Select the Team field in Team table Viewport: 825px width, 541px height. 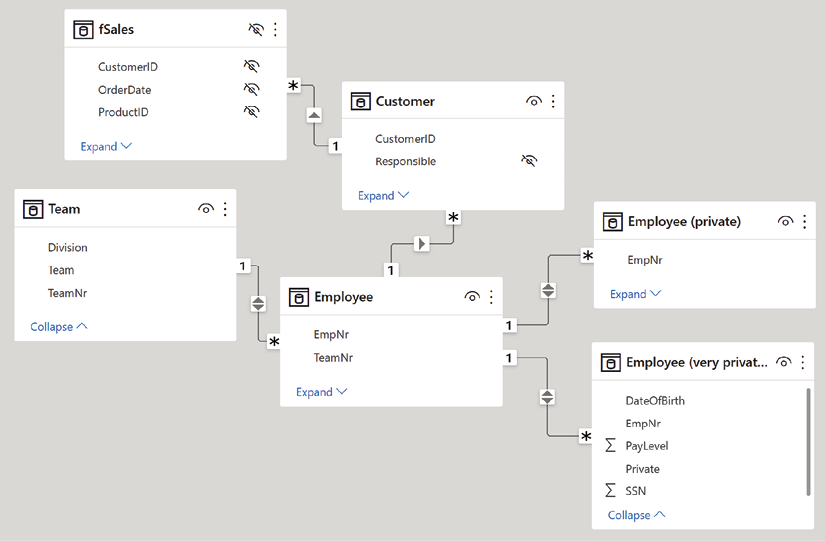coord(61,270)
